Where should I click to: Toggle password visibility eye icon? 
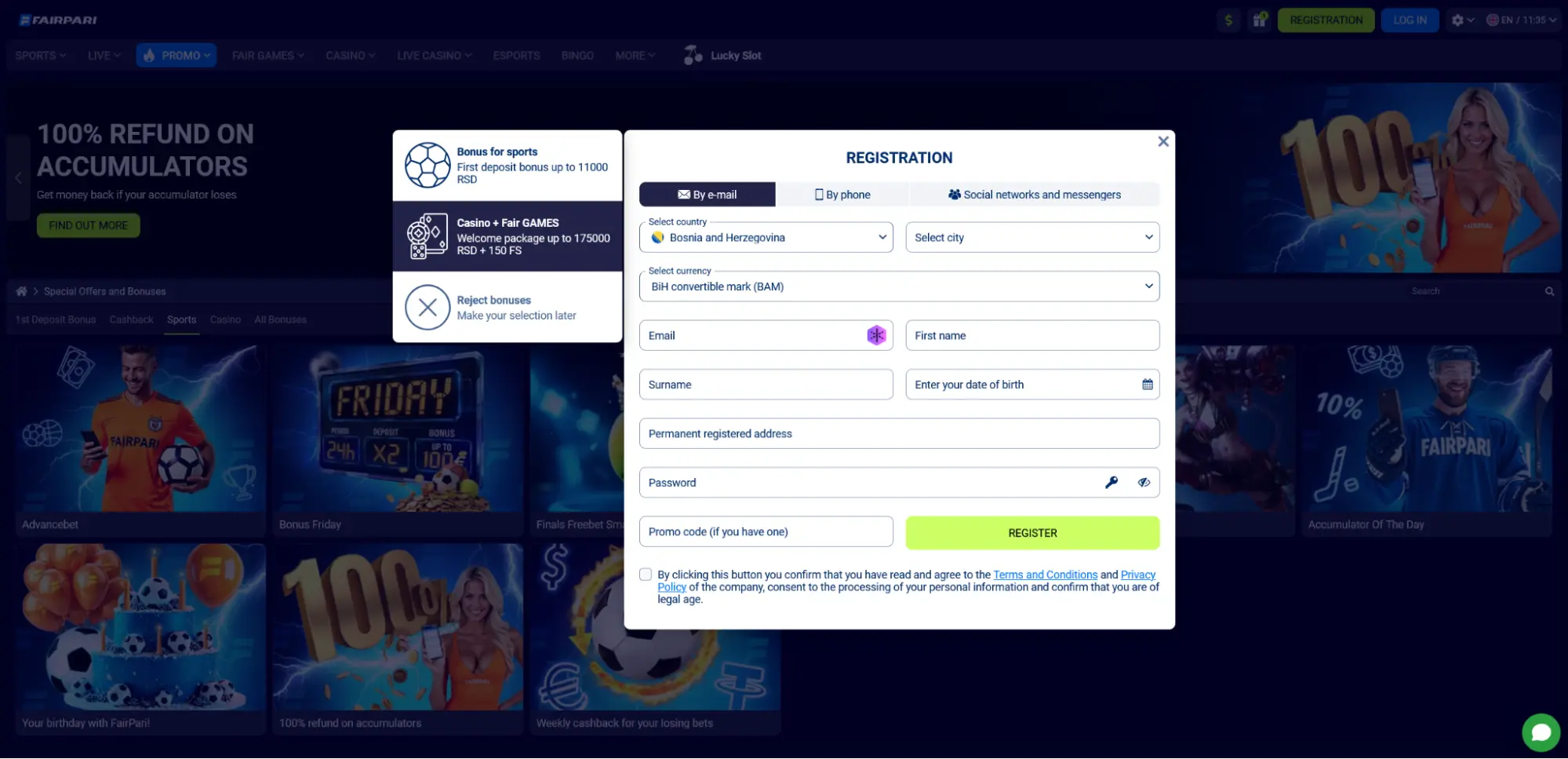click(1144, 483)
